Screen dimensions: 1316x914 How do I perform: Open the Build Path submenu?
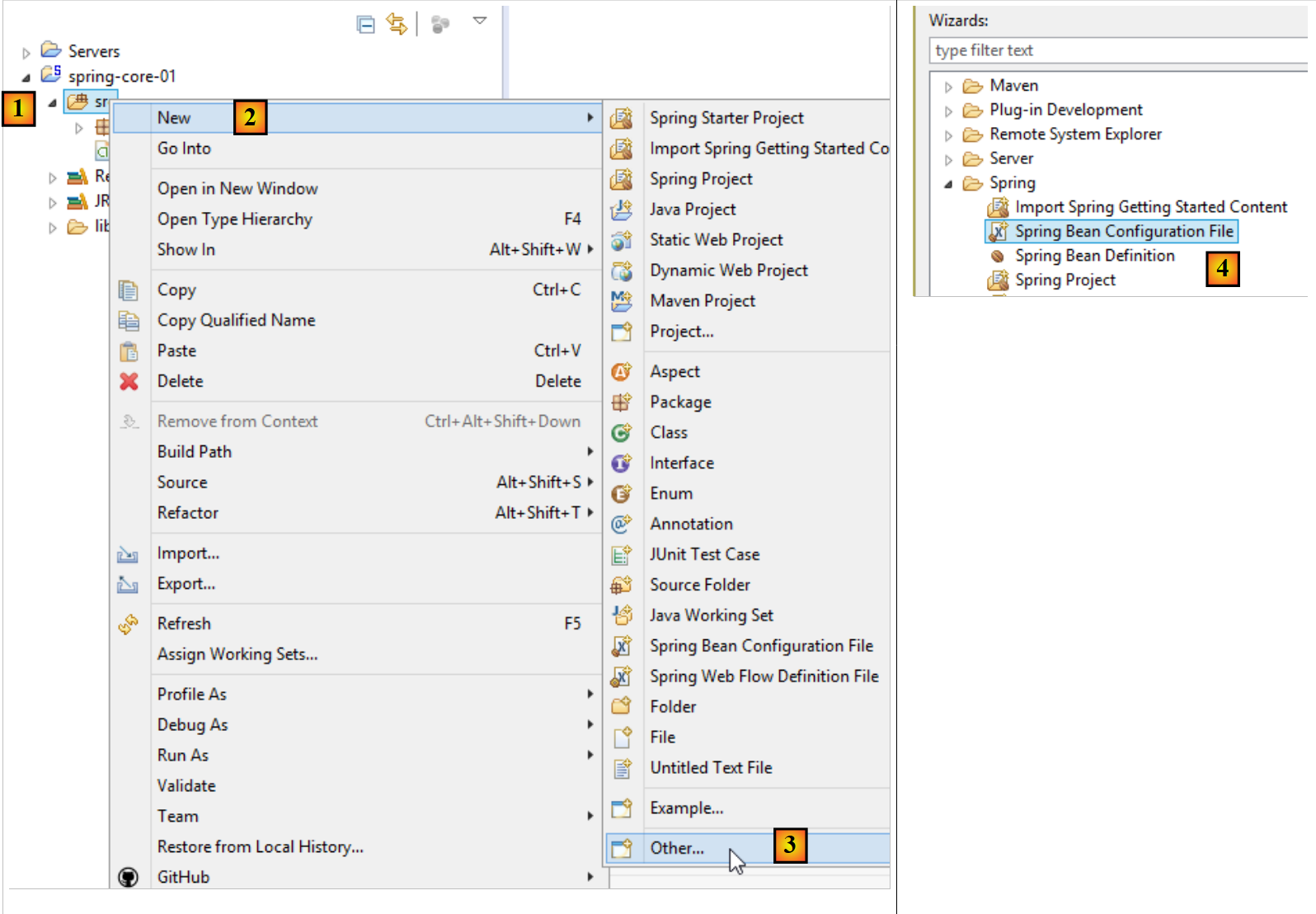[195, 452]
